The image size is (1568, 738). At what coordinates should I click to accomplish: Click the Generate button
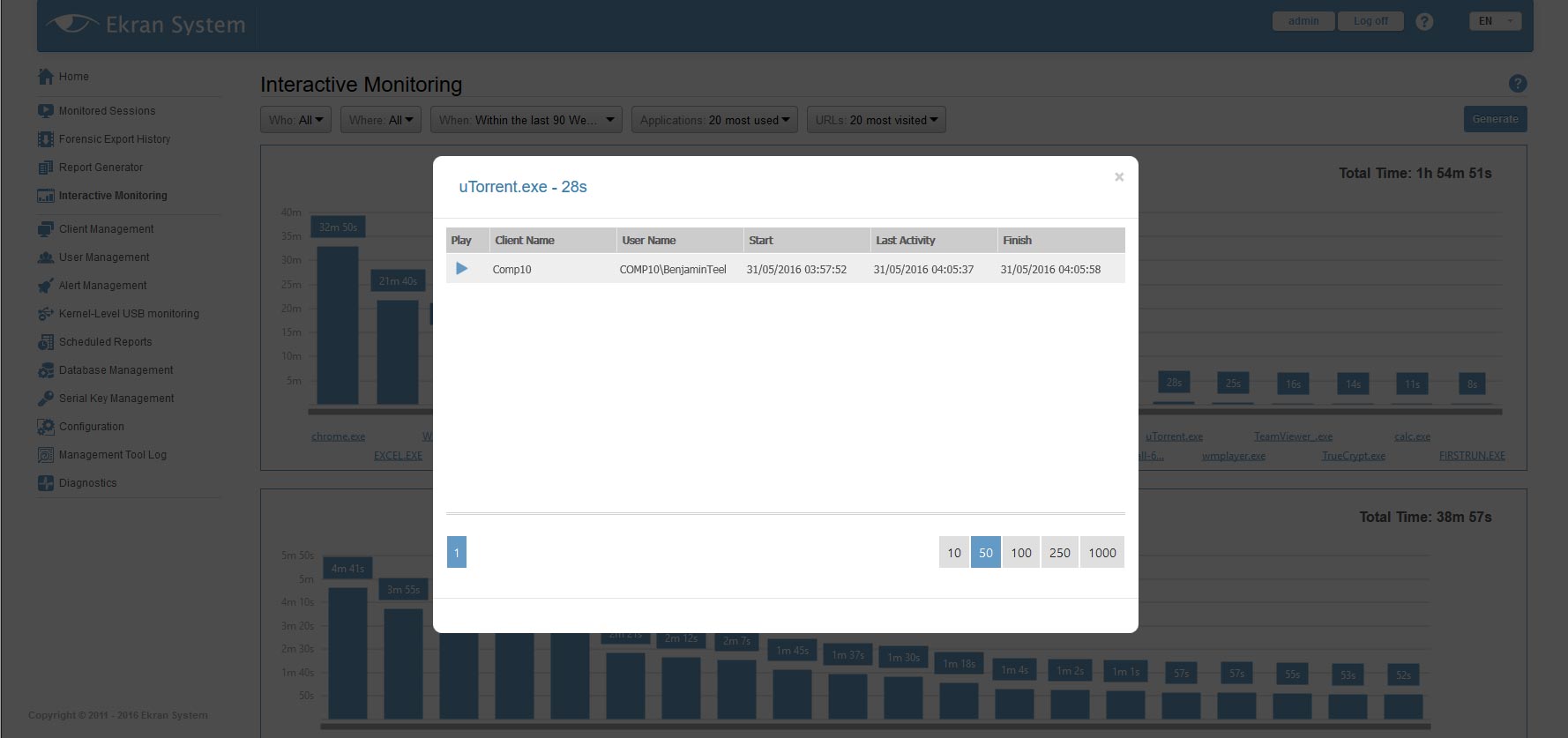pos(1496,119)
